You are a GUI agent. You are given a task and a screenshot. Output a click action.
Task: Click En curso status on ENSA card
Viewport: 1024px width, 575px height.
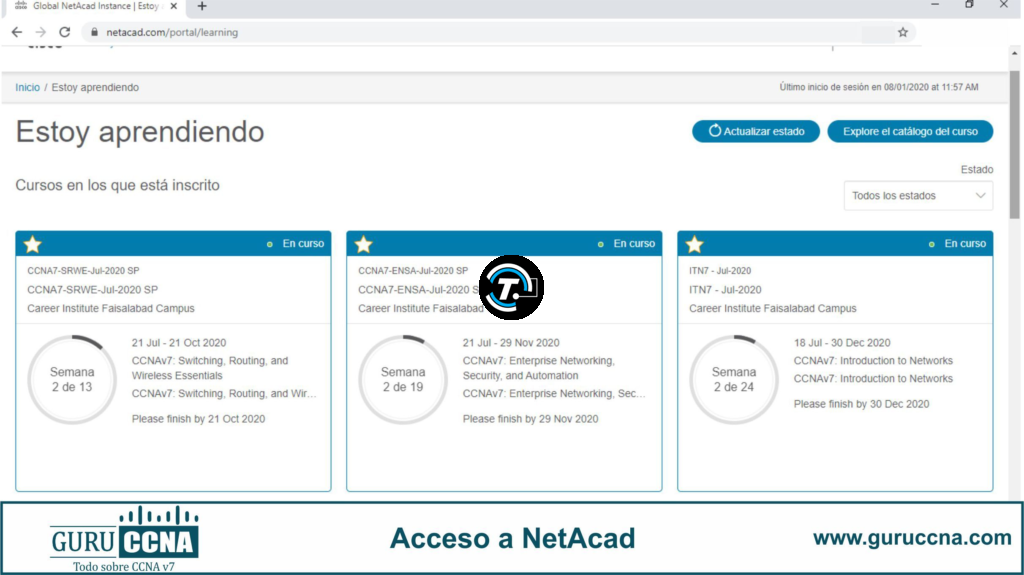point(627,244)
